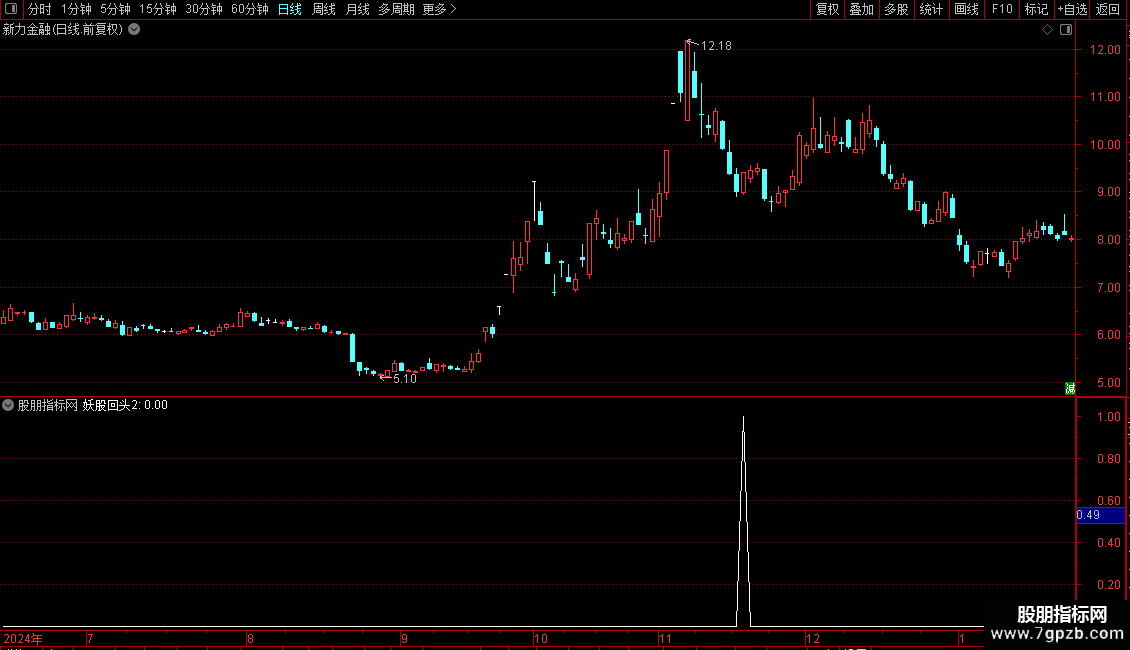Click 股朋指标网 indicator name
The height and width of the screenshot is (650, 1130).
pyautogui.click(x=48, y=406)
